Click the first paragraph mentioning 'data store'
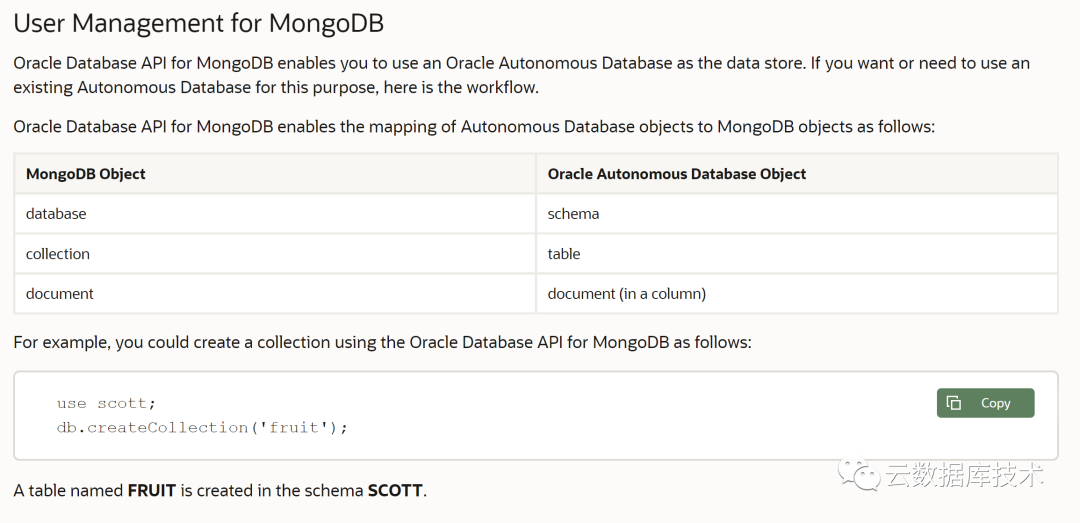 click(521, 75)
